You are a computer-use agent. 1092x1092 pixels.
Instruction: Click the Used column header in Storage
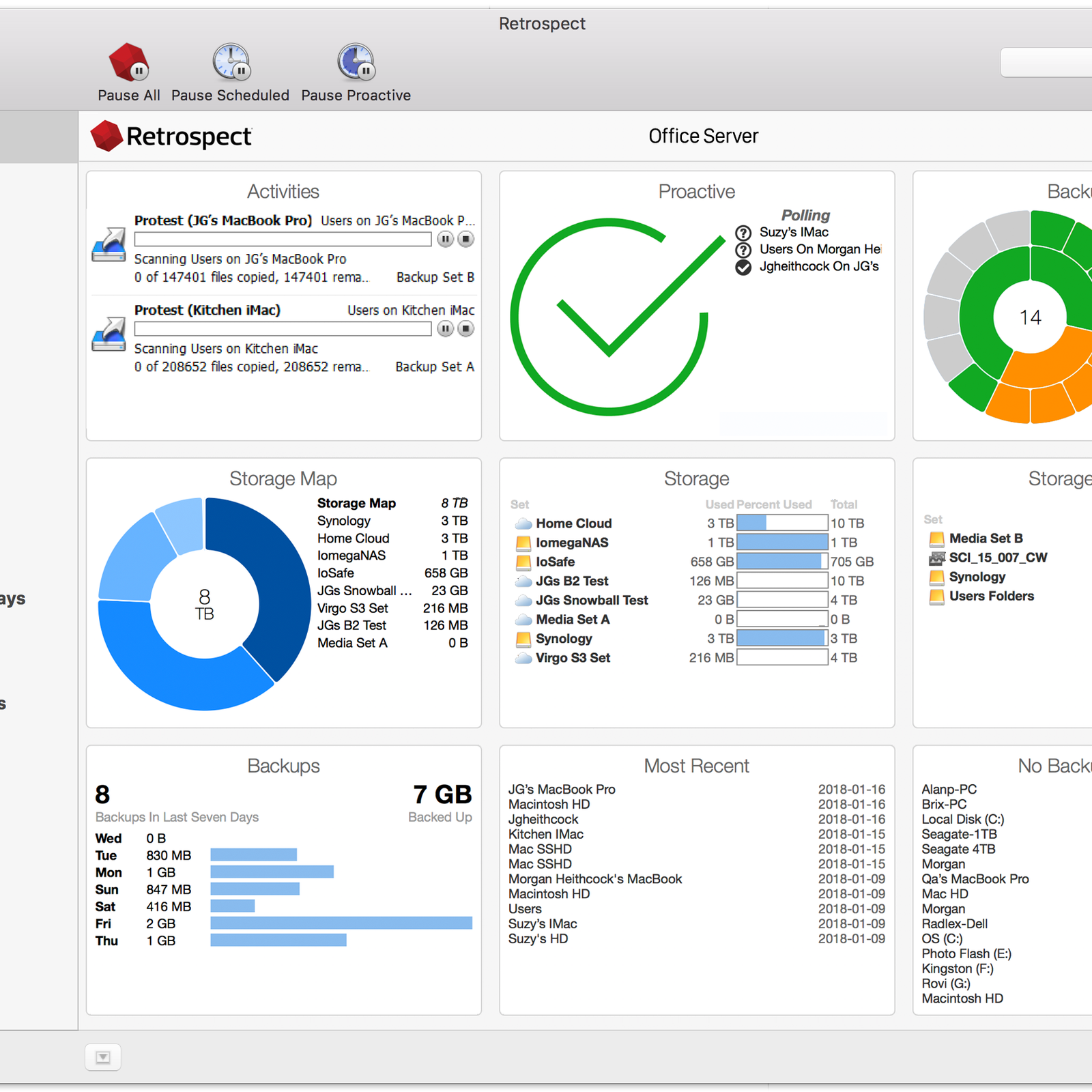tap(719, 504)
